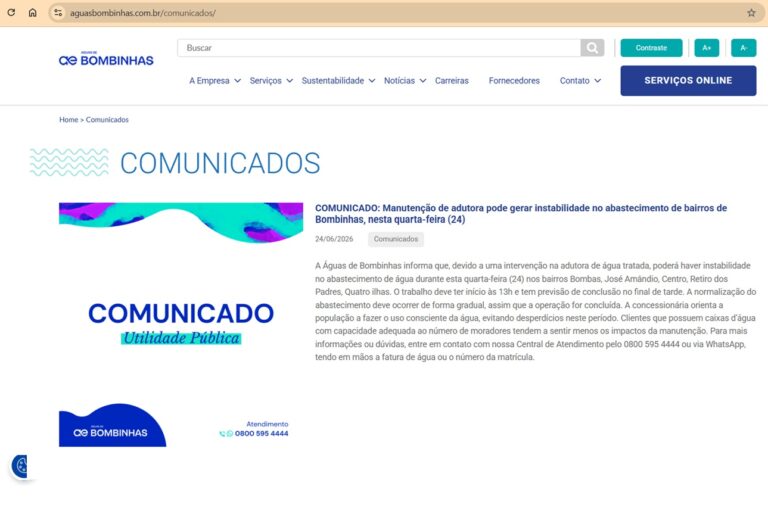Click the article date 24/06/2026
The height and width of the screenshot is (508, 768).
(334, 239)
